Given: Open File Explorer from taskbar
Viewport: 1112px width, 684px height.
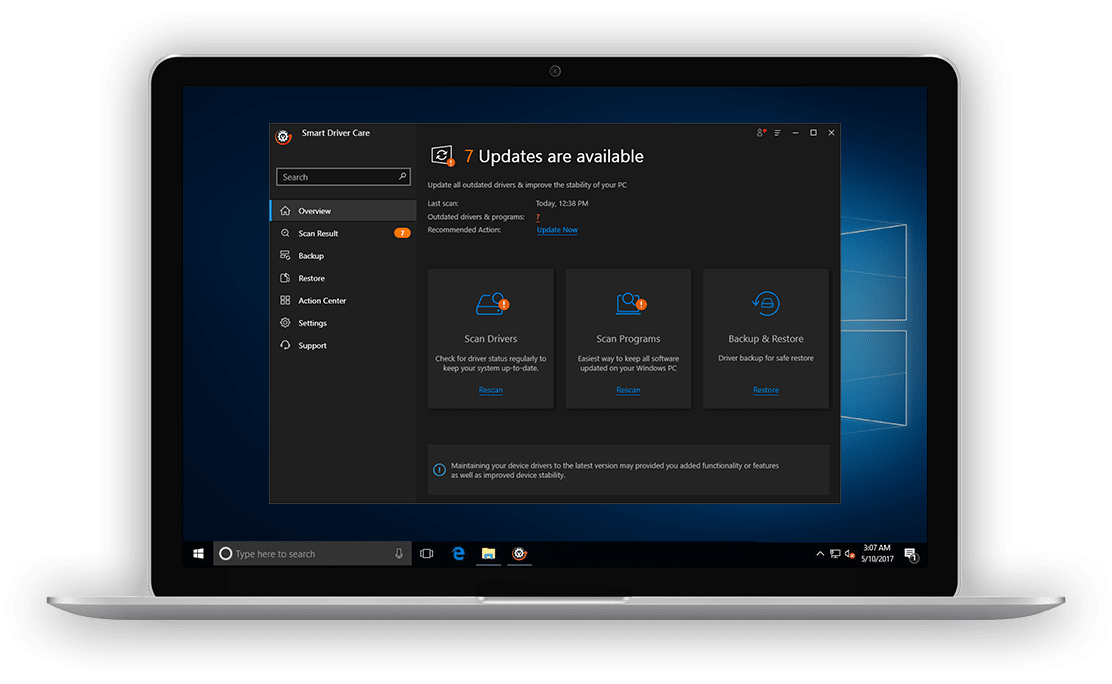Looking at the screenshot, I should click(x=489, y=553).
